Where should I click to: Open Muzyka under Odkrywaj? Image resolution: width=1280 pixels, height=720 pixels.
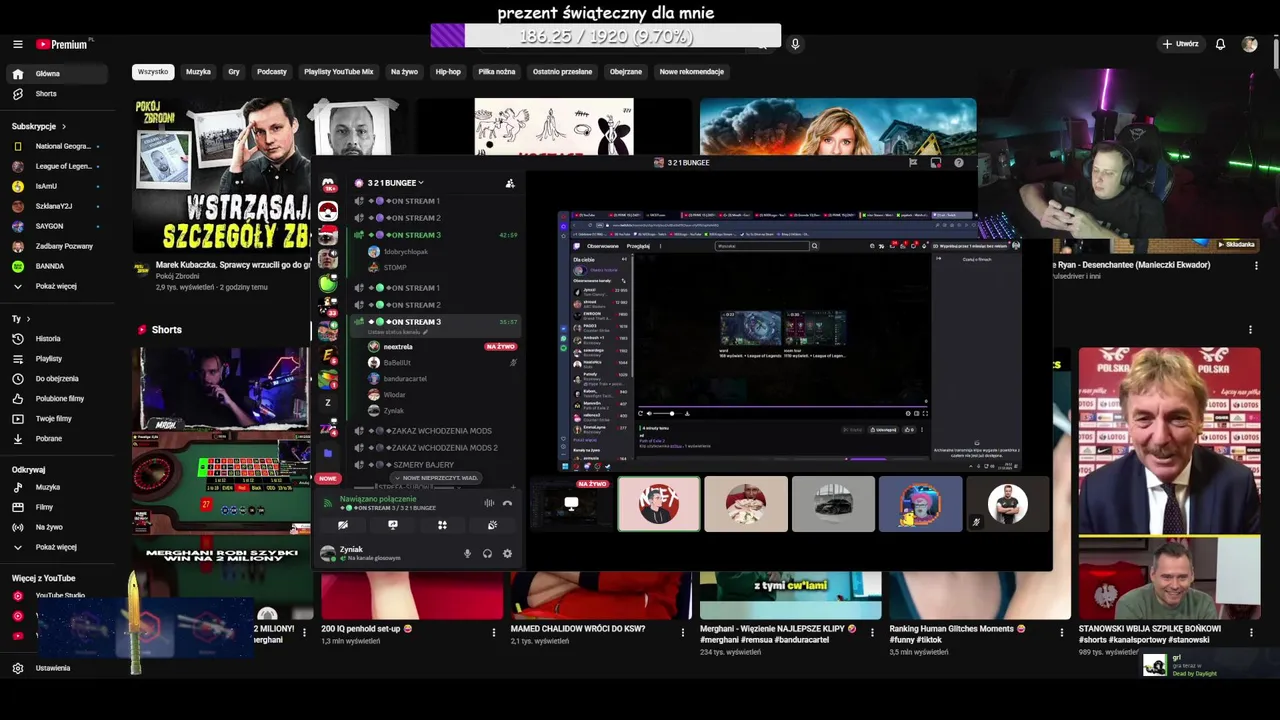tap(58, 487)
